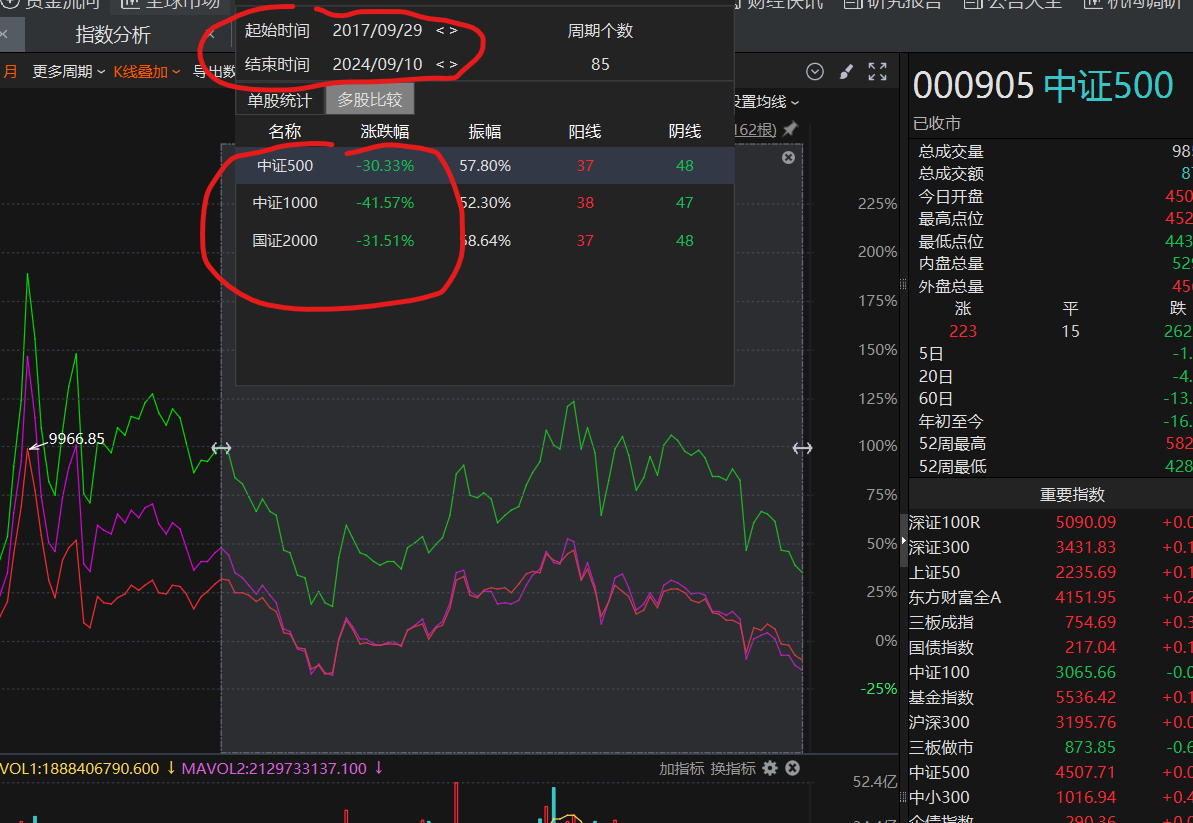This screenshot has height=823, width=1193.
Task: Sort by the 振幅 column header
Action: pos(485,132)
